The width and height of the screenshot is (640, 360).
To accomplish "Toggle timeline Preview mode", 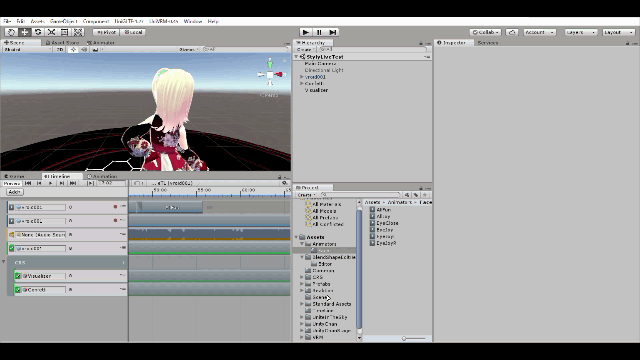I will point(11,183).
